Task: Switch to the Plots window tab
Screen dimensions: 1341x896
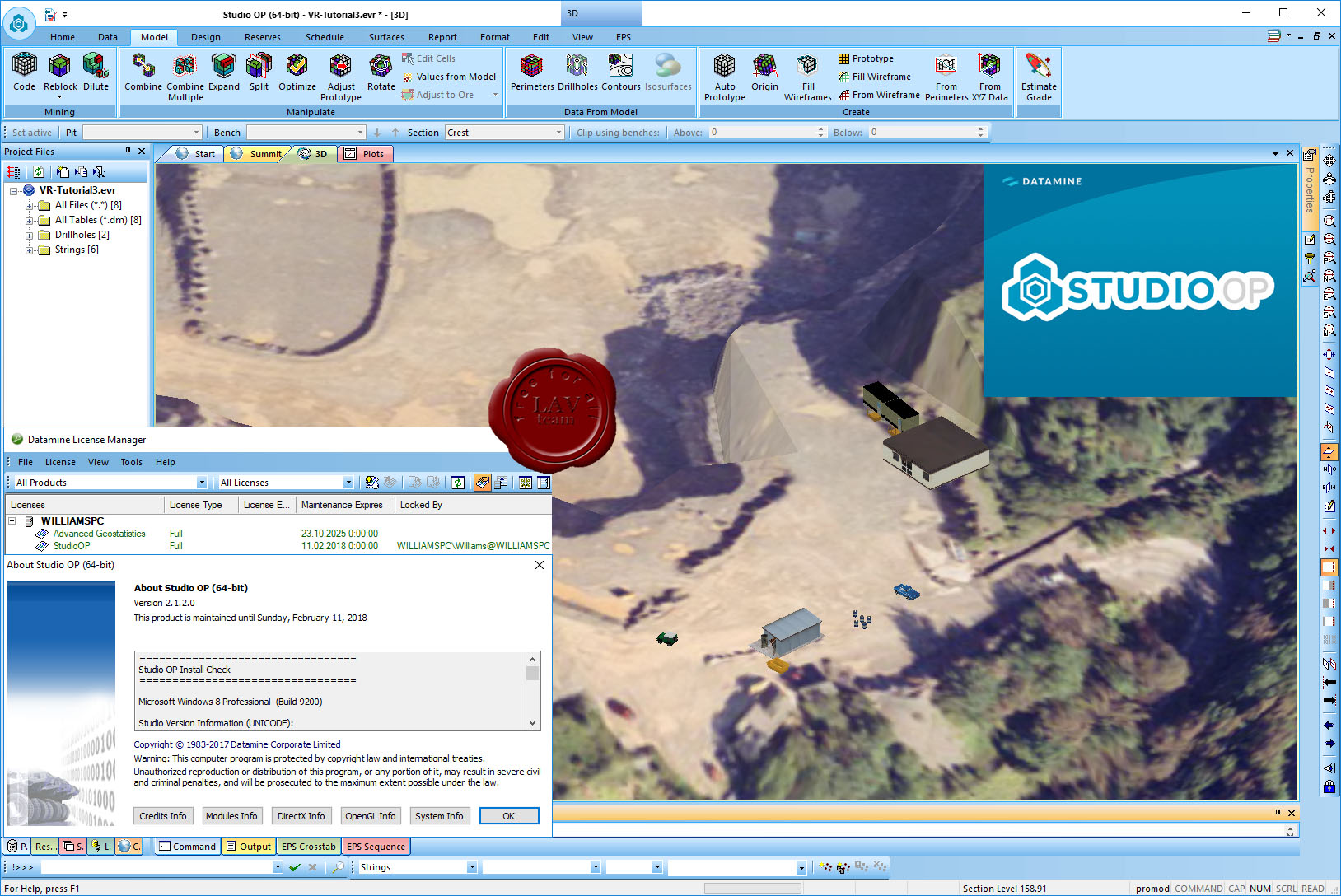Action: [365, 154]
